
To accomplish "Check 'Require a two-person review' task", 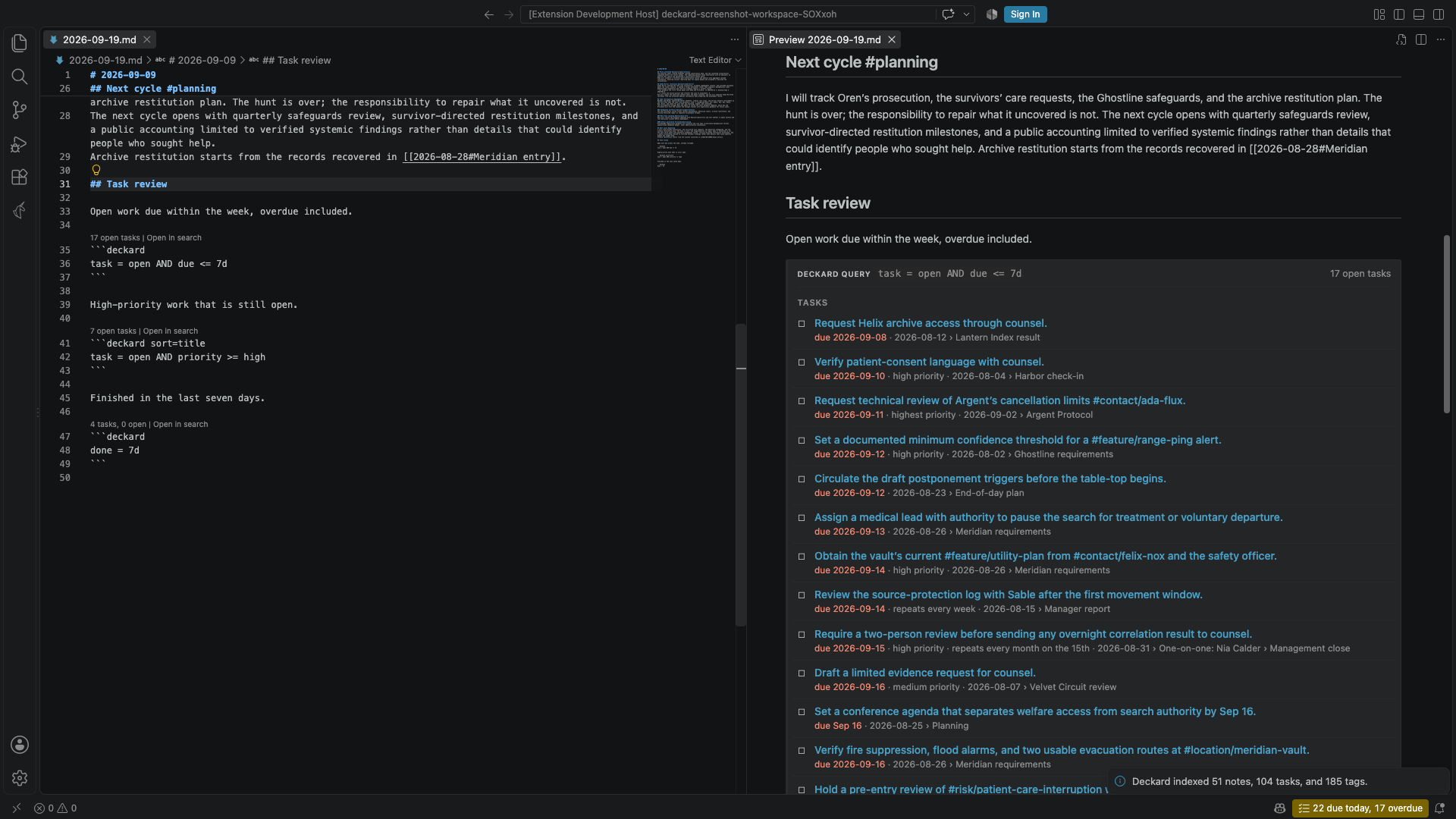I will 802,635.
